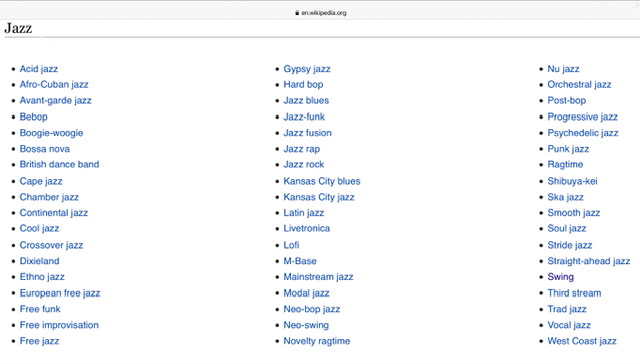Select the Mainstream jazz link

tap(318, 277)
